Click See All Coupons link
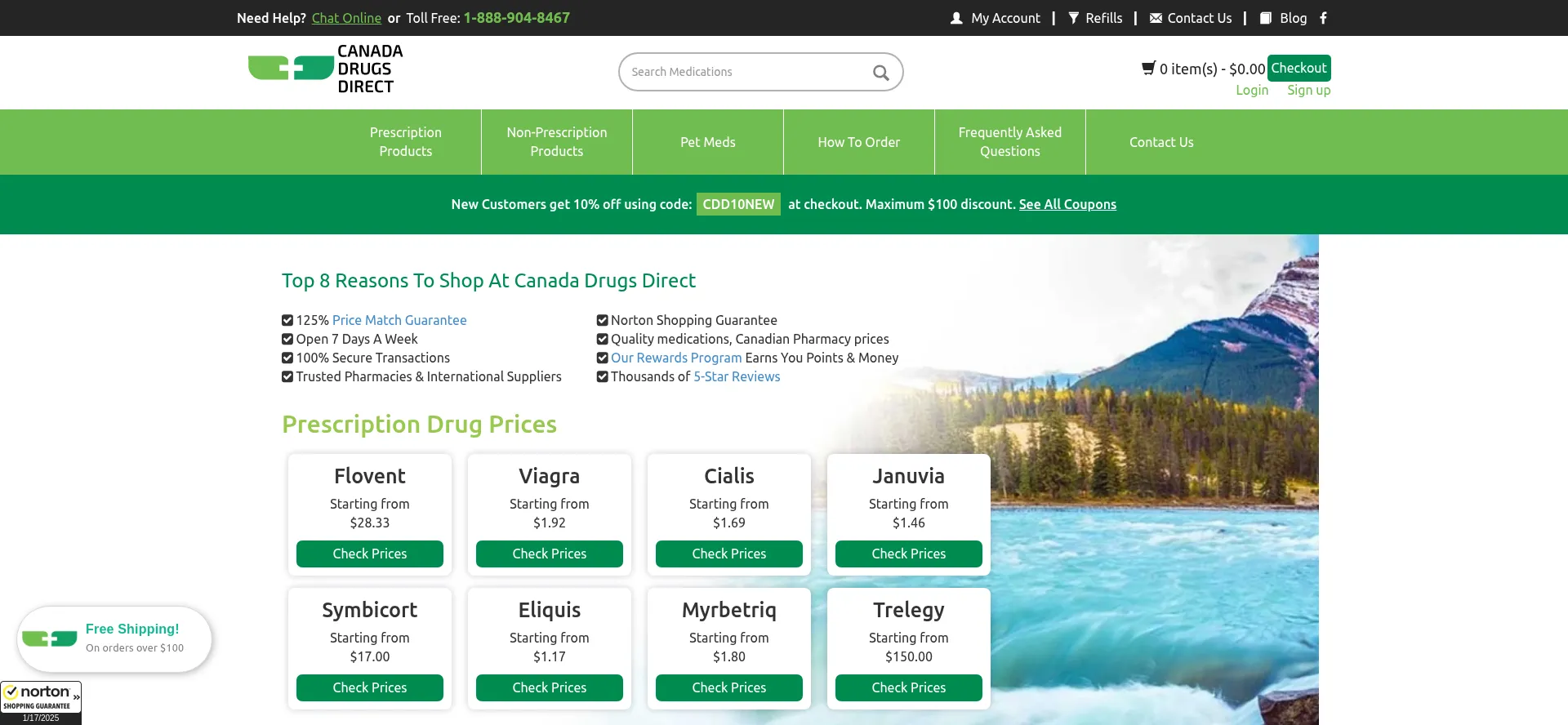Viewport: 1568px width, 725px height. [x=1067, y=204]
